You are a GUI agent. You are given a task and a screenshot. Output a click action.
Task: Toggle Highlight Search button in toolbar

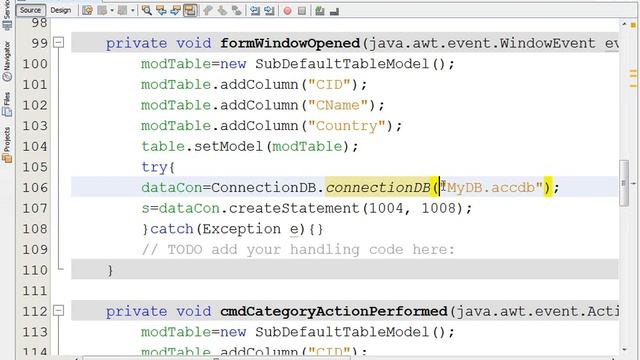[190, 11]
